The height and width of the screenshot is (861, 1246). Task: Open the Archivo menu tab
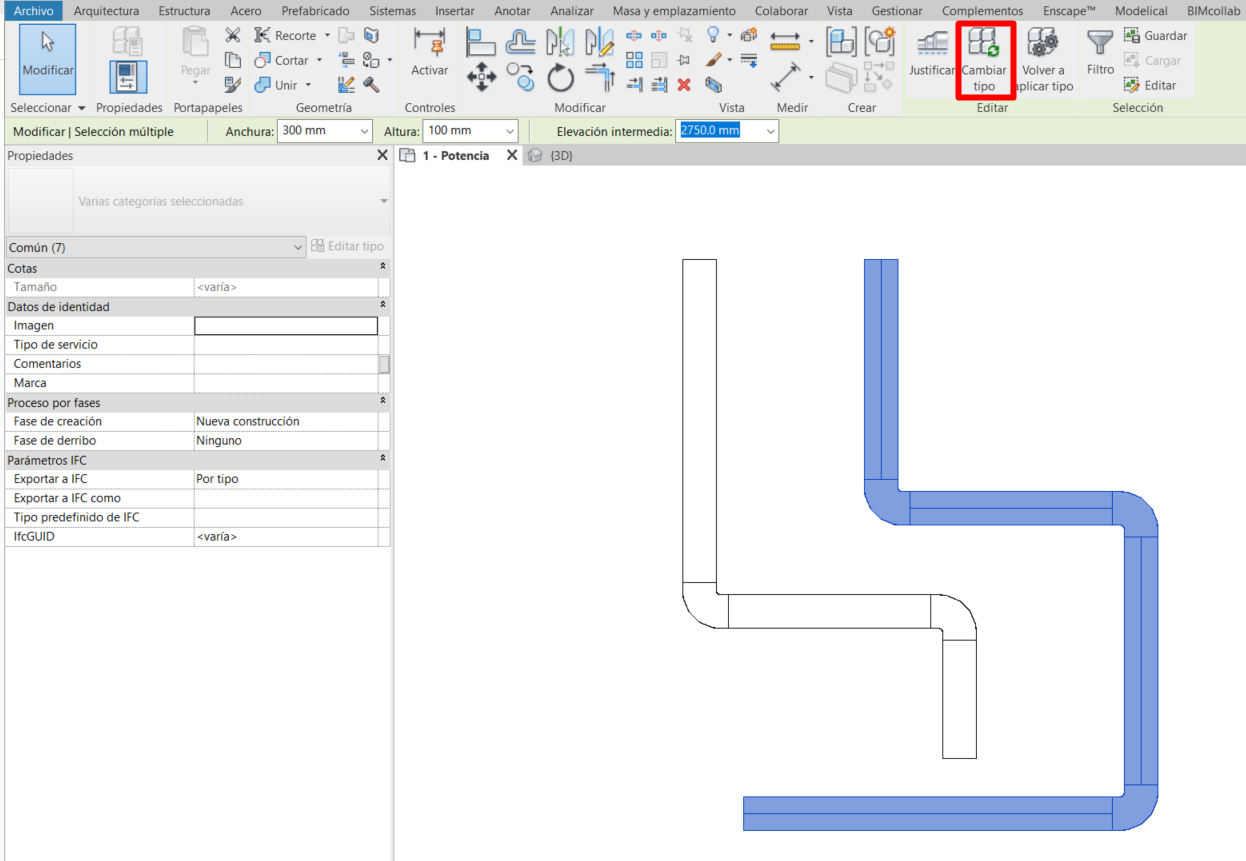click(33, 11)
